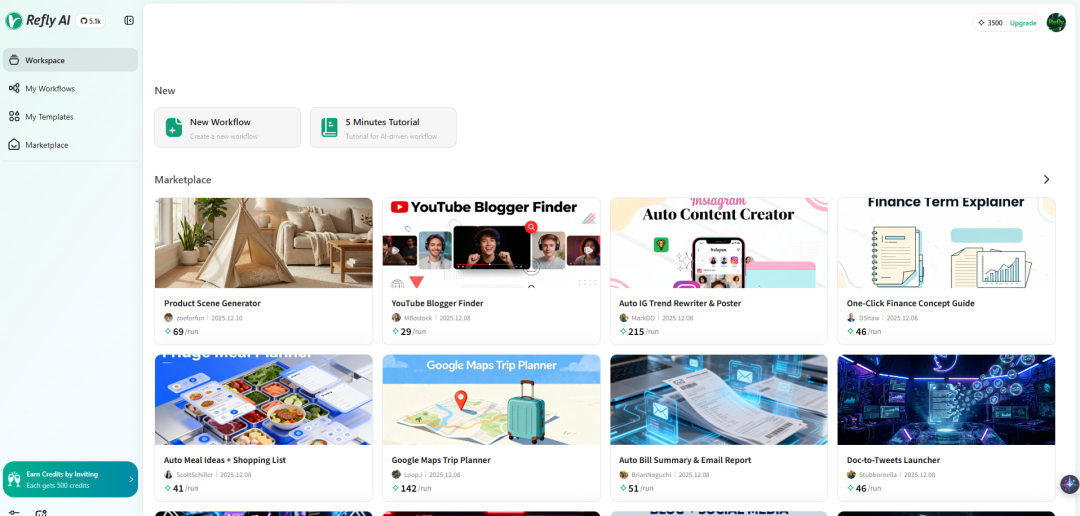
Task: Click the 215 /run credit price
Action: pyautogui.click(x=639, y=331)
